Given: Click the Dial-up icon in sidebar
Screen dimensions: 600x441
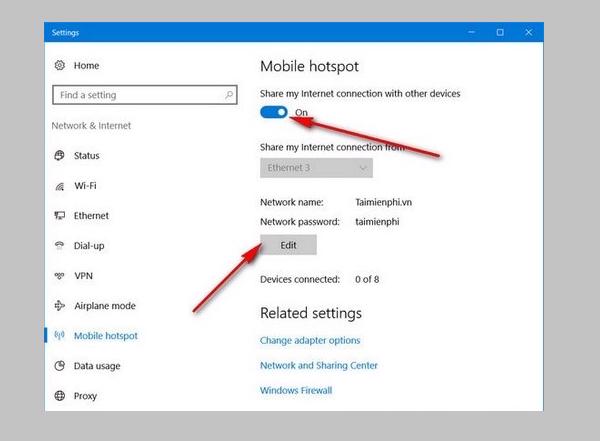Looking at the screenshot, I should [60, 246].
